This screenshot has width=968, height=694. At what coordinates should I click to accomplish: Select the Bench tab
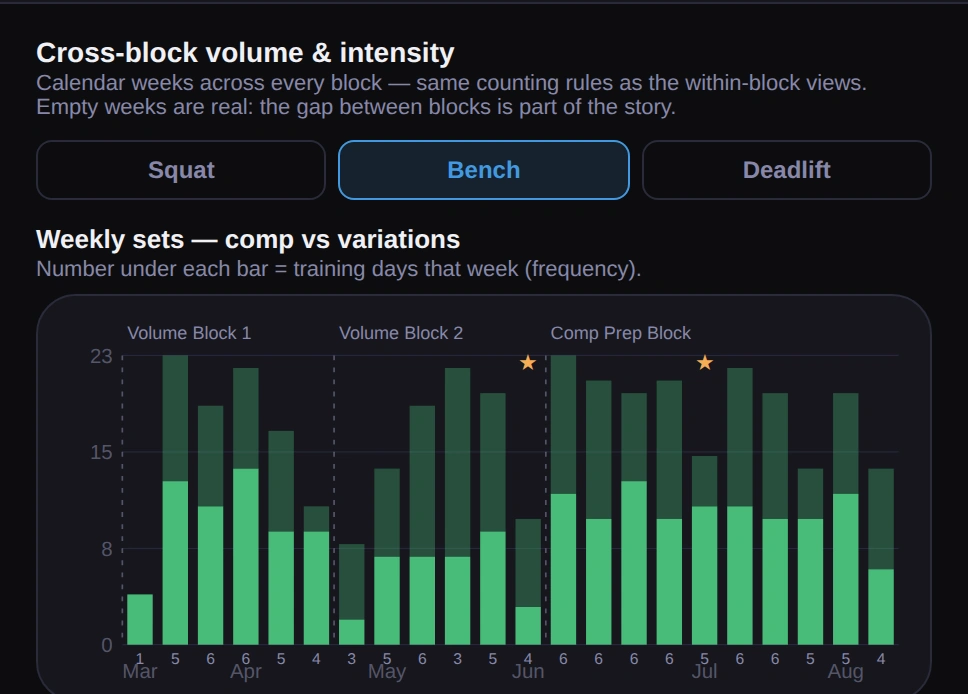[484, 170]
